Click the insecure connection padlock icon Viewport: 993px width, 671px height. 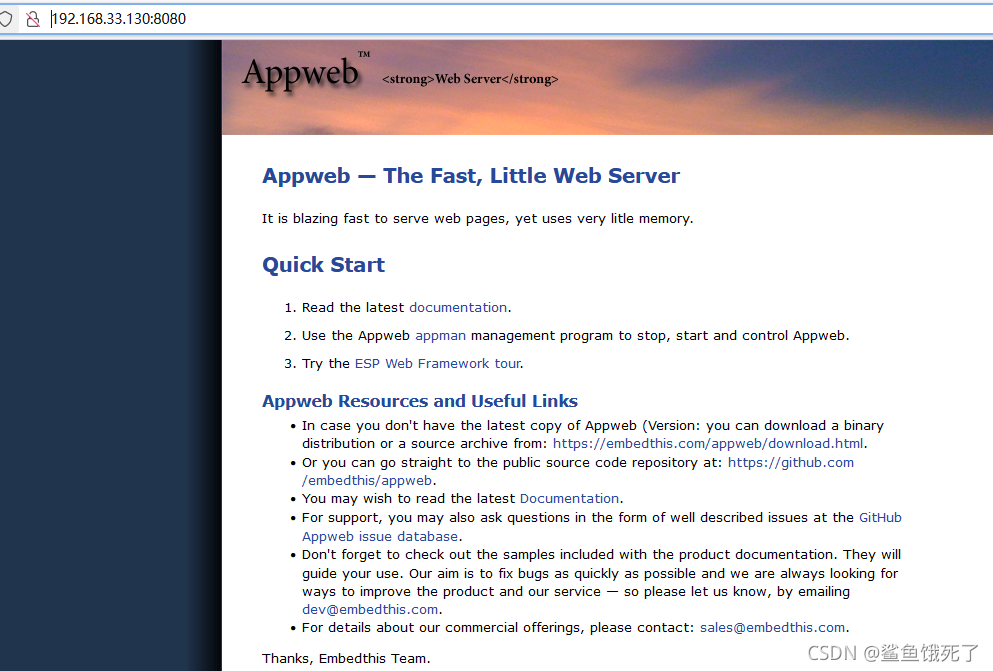33,19
